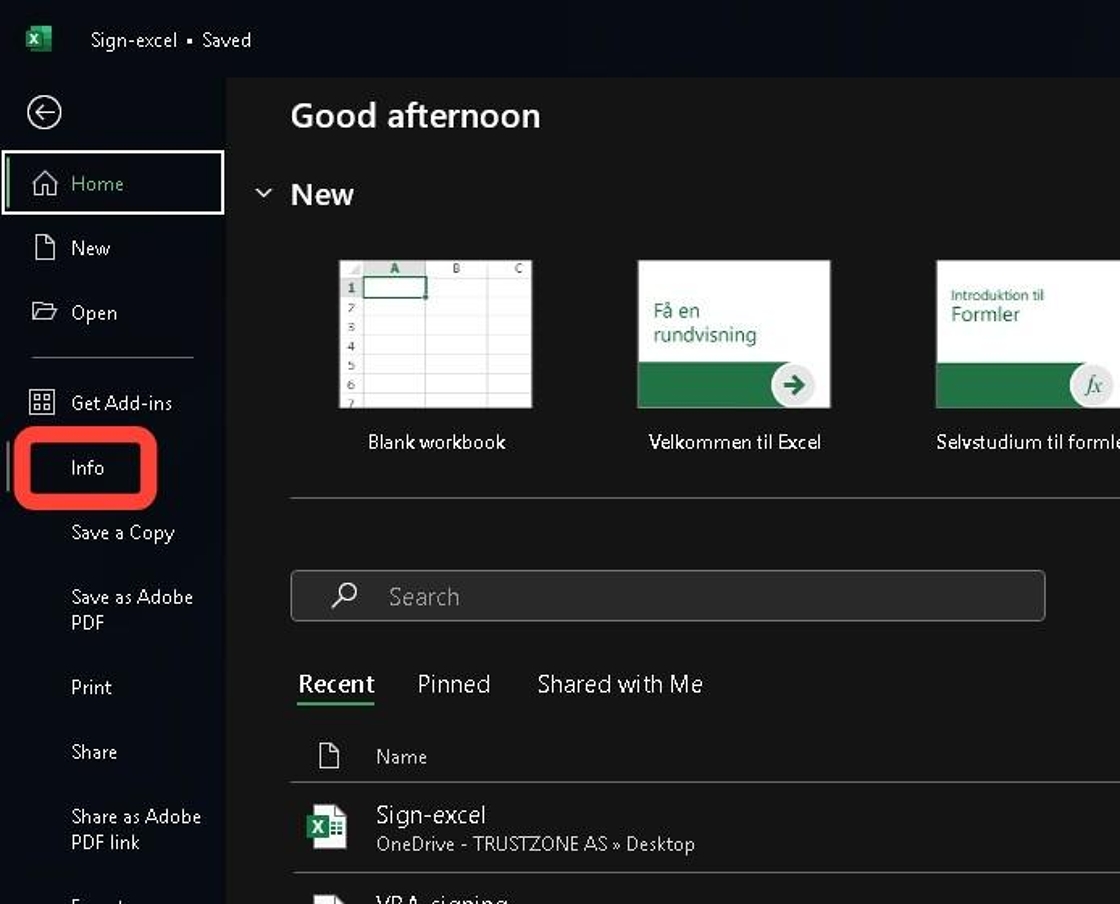Click the Get Add-ins grid icon
Screen dimensions: 1120x904
[41, 402]
